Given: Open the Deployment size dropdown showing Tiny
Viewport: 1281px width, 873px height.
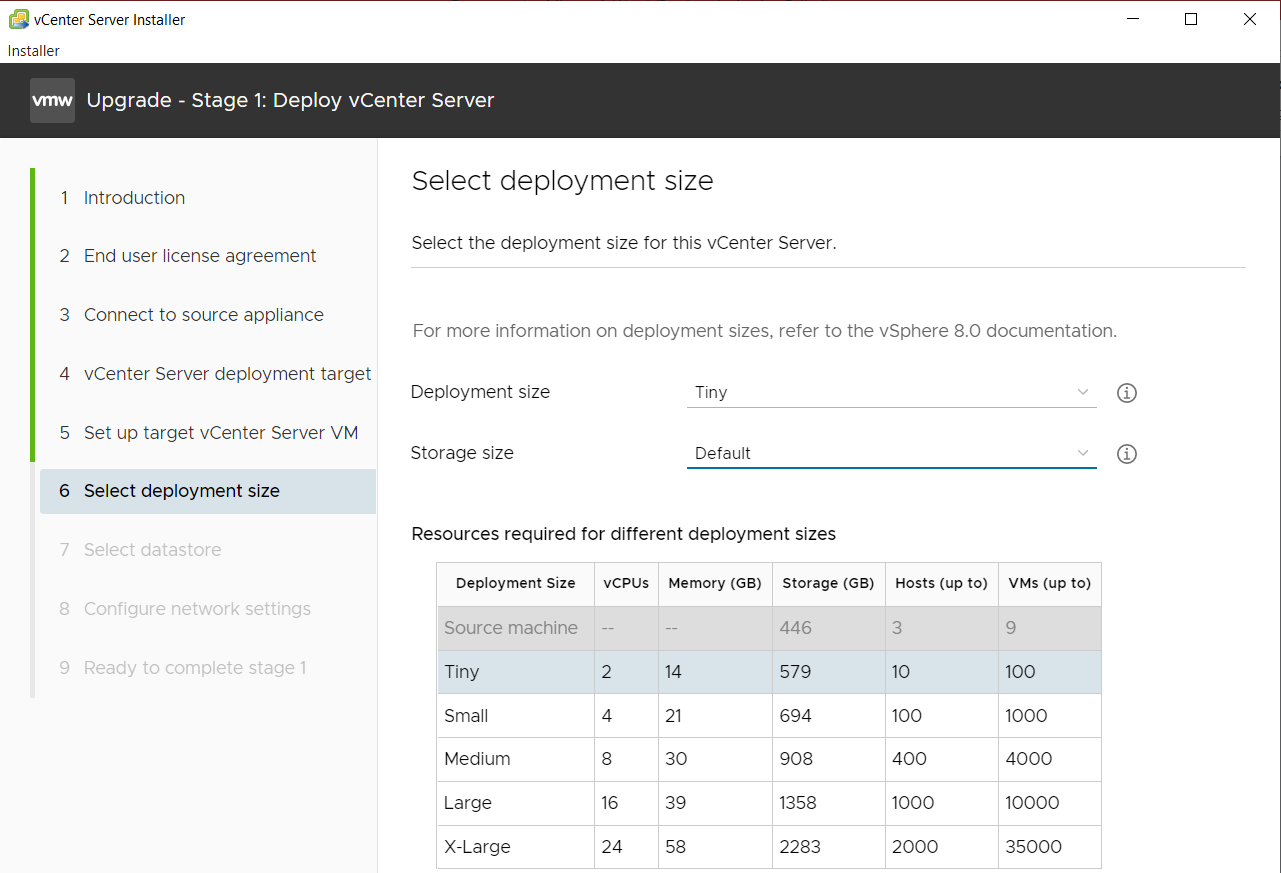Looking at the screenshot, I should coord(892,392).
